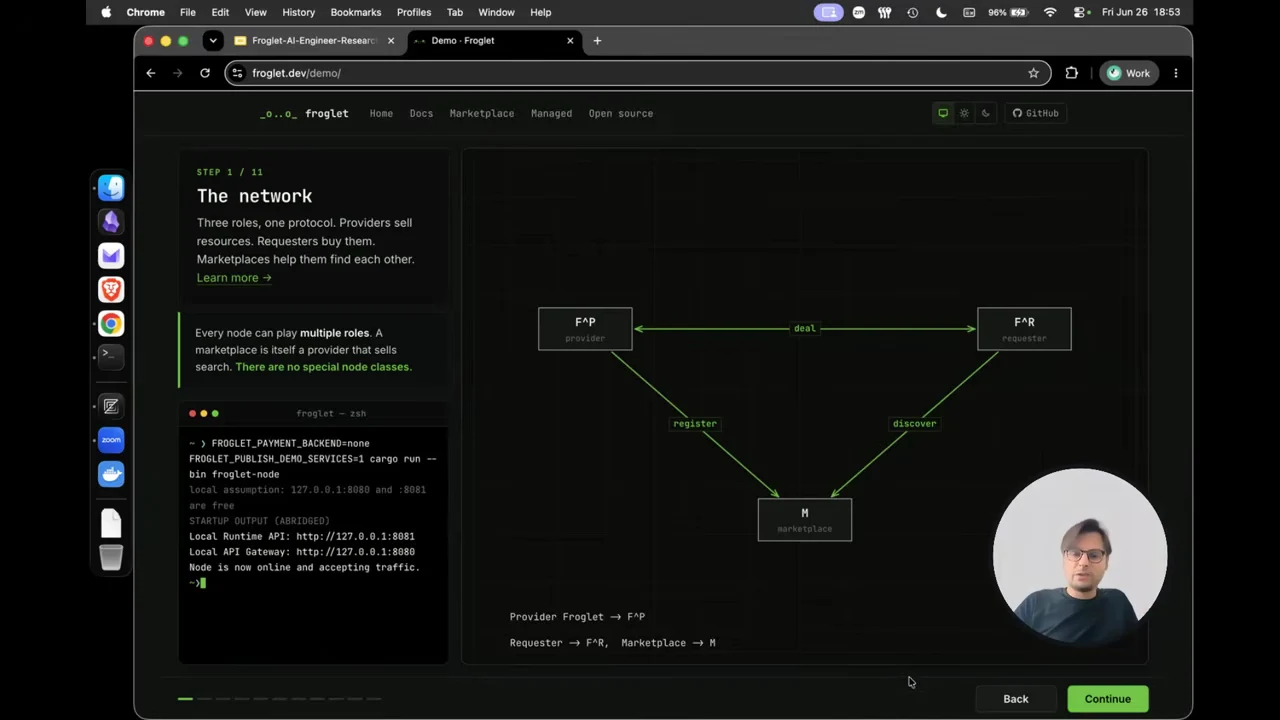The image size is (1280, 720).
Task: Bookmark this page with the star icon
Action: (x=1033, y=73)
